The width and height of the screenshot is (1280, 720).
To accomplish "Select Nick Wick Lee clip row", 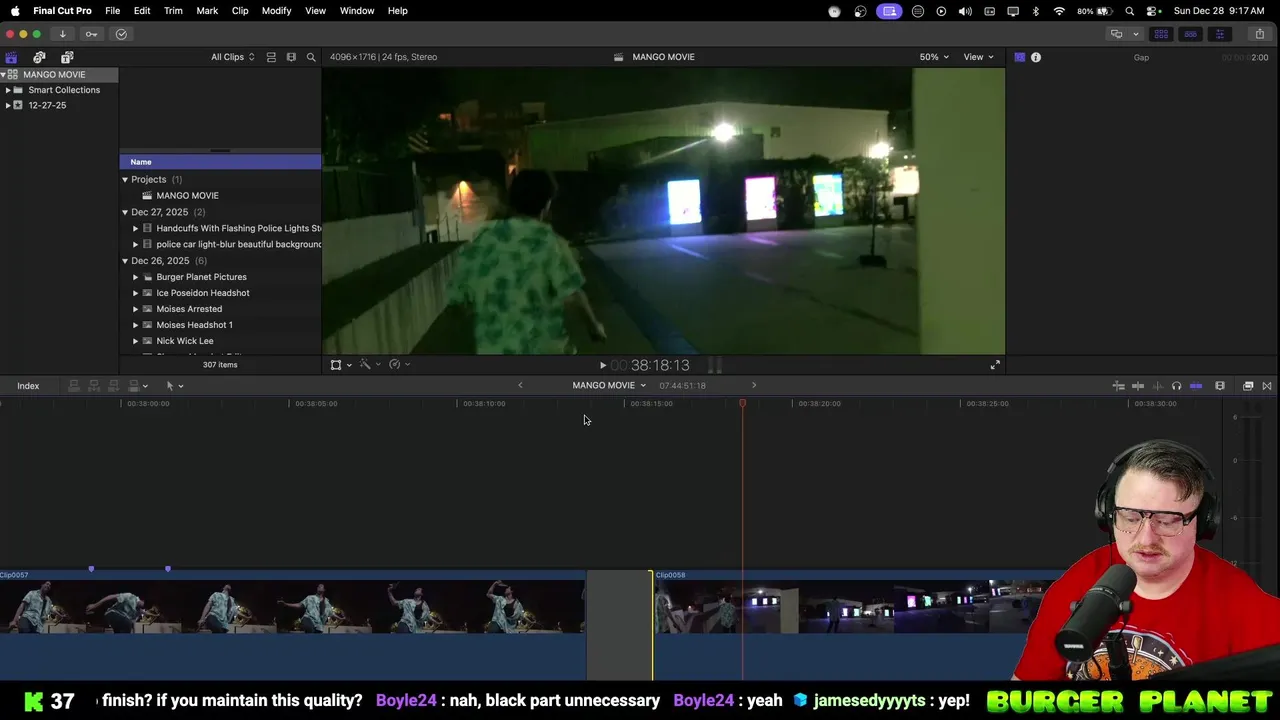I will pyautogui.click(x=220, y=341).
